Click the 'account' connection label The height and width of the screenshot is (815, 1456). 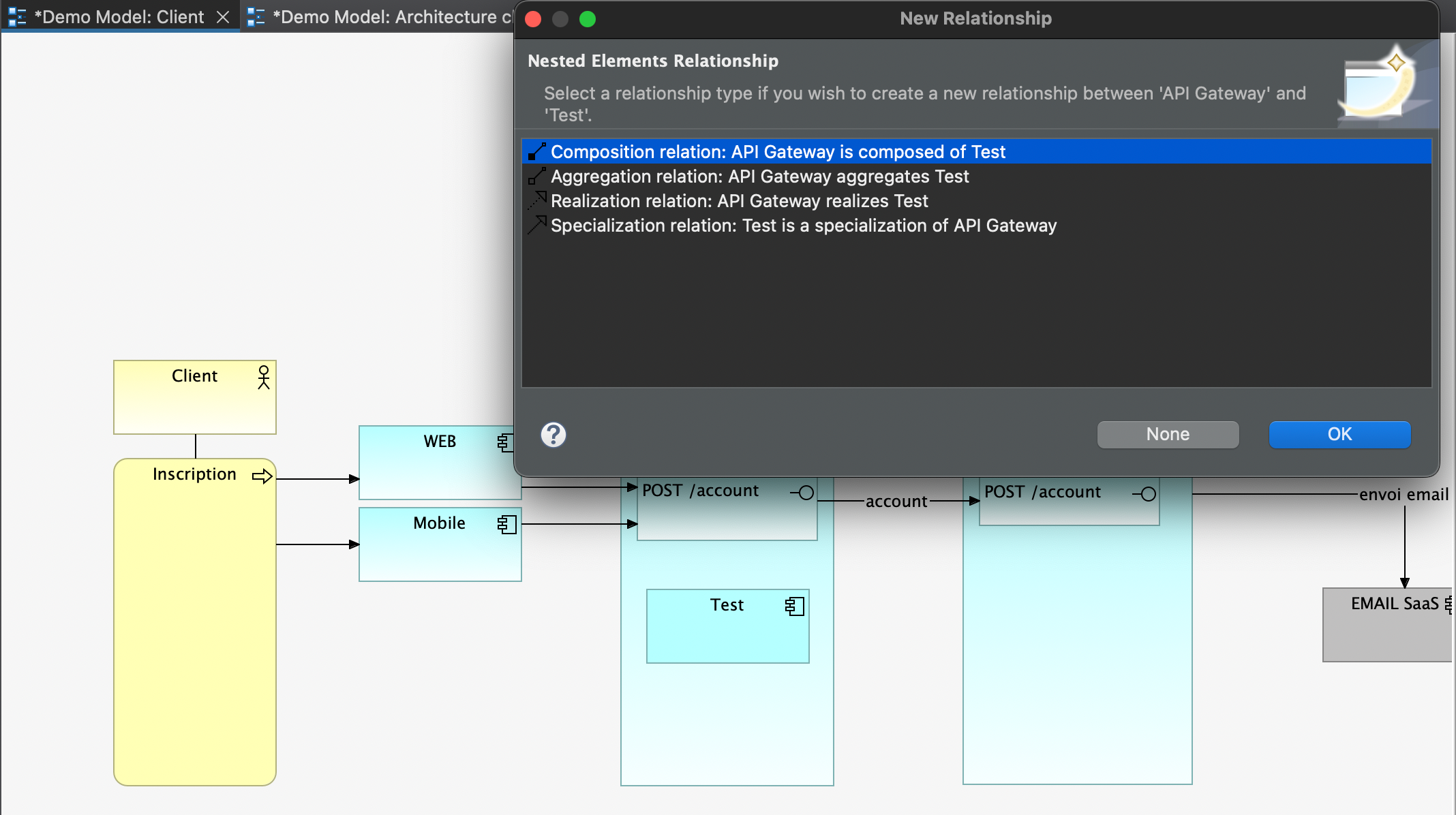click(896, 502)
